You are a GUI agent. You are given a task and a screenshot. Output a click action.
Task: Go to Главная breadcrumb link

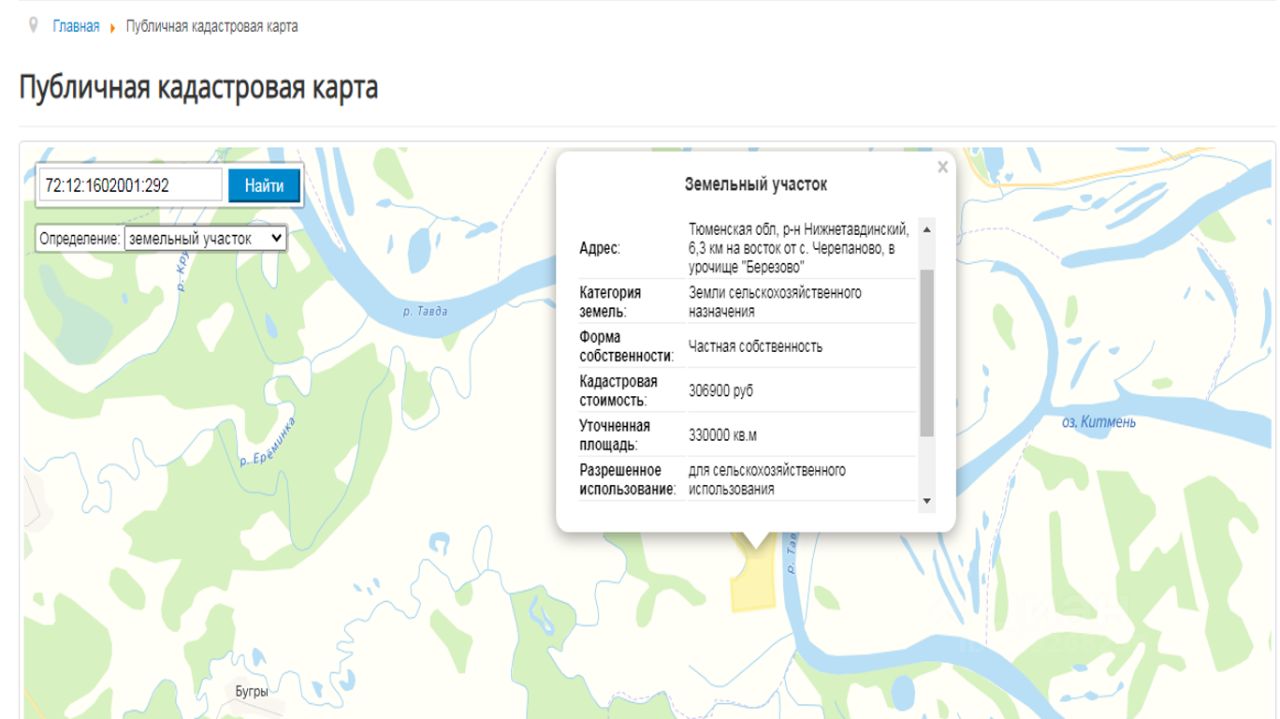pos(76,27)
